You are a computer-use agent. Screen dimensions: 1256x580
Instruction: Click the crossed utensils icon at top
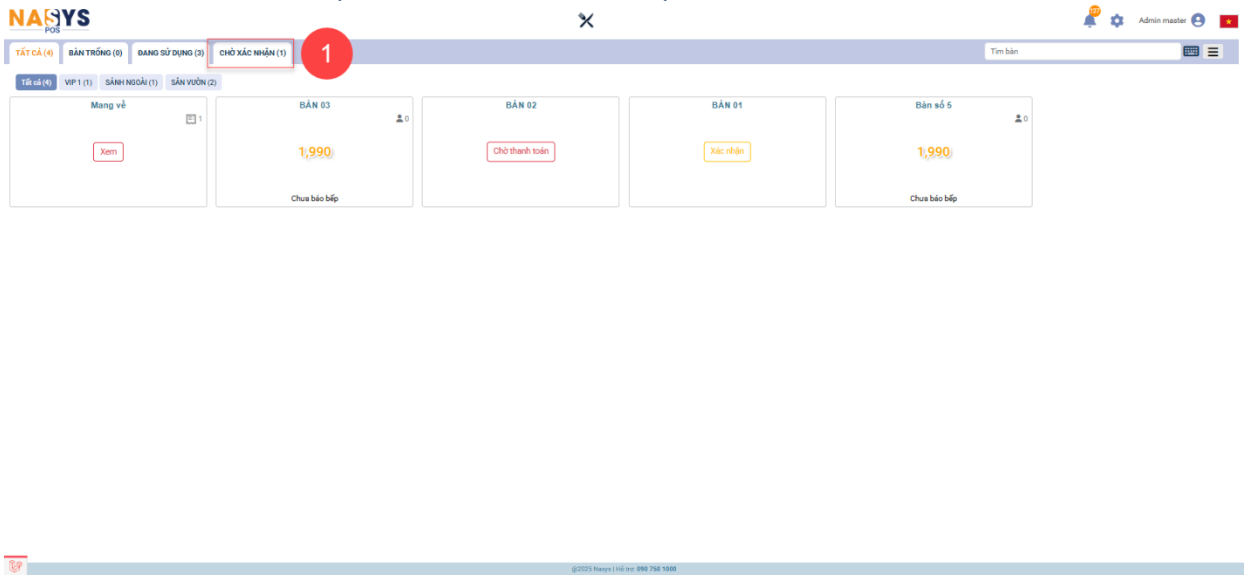point(586,21)
